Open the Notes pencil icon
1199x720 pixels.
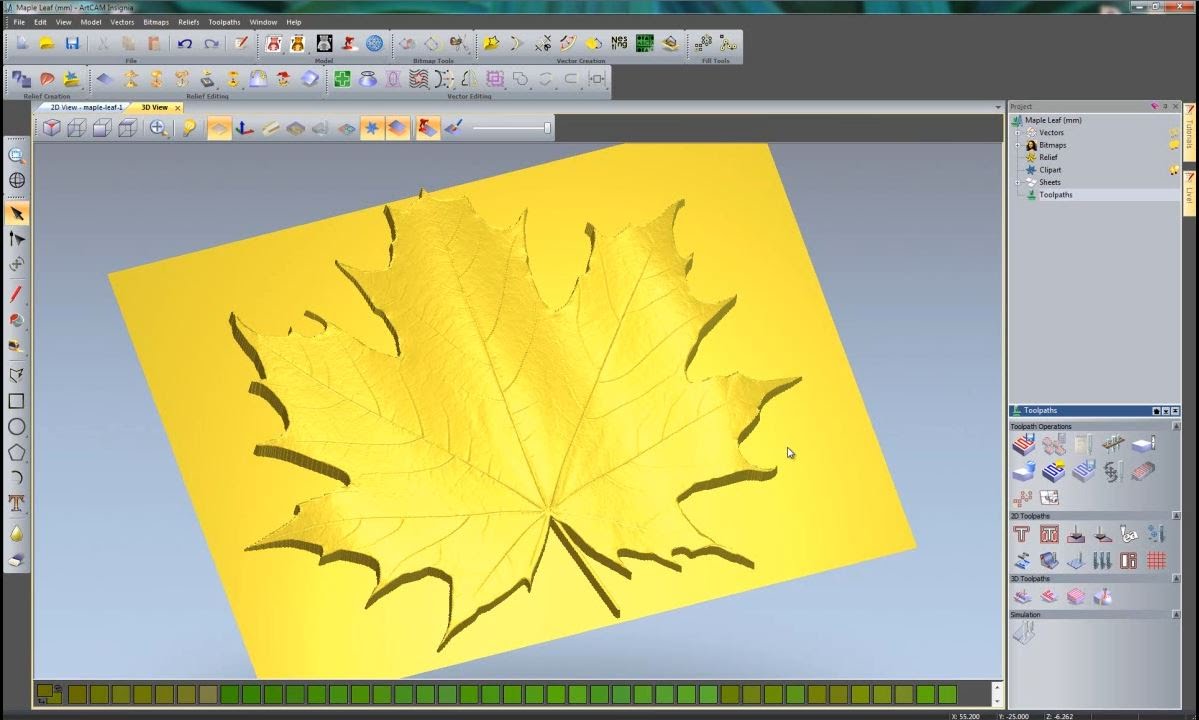click(241, 44)
